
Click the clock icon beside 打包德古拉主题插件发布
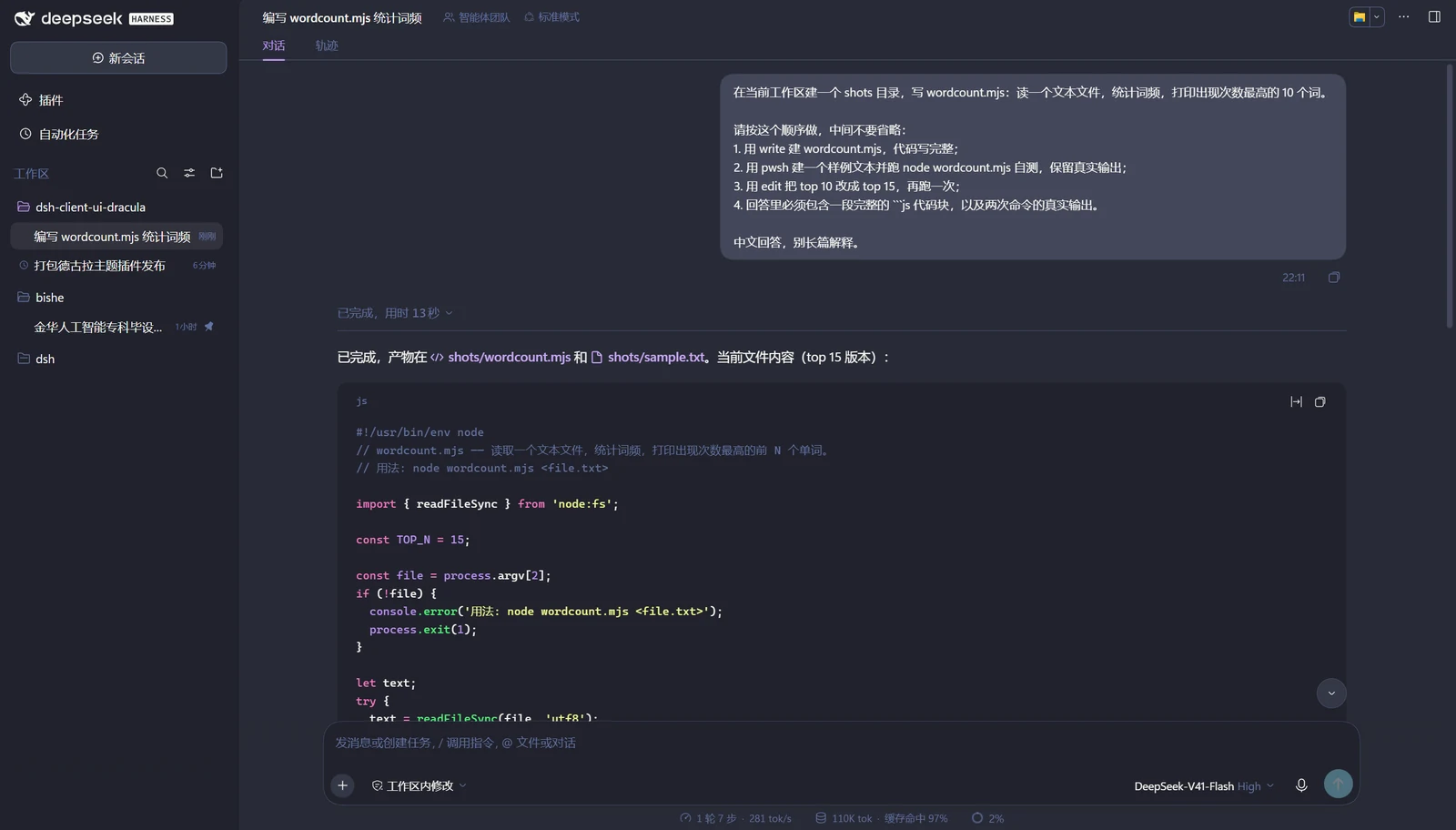[x=24, y=266]
